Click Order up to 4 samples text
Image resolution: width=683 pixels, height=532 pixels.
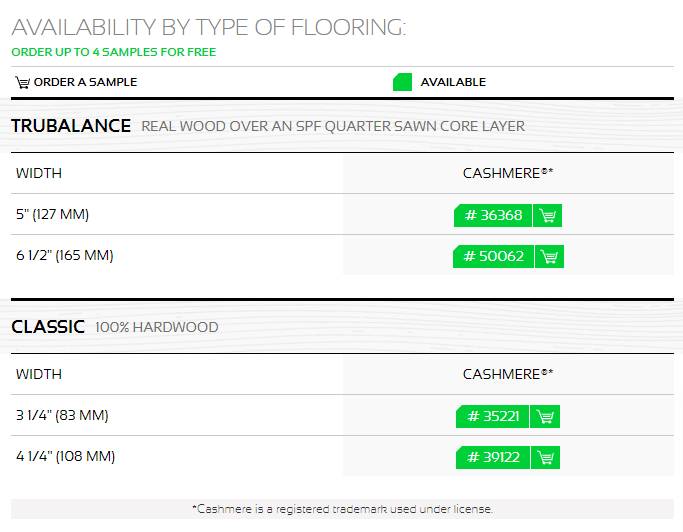coord(114,52)
